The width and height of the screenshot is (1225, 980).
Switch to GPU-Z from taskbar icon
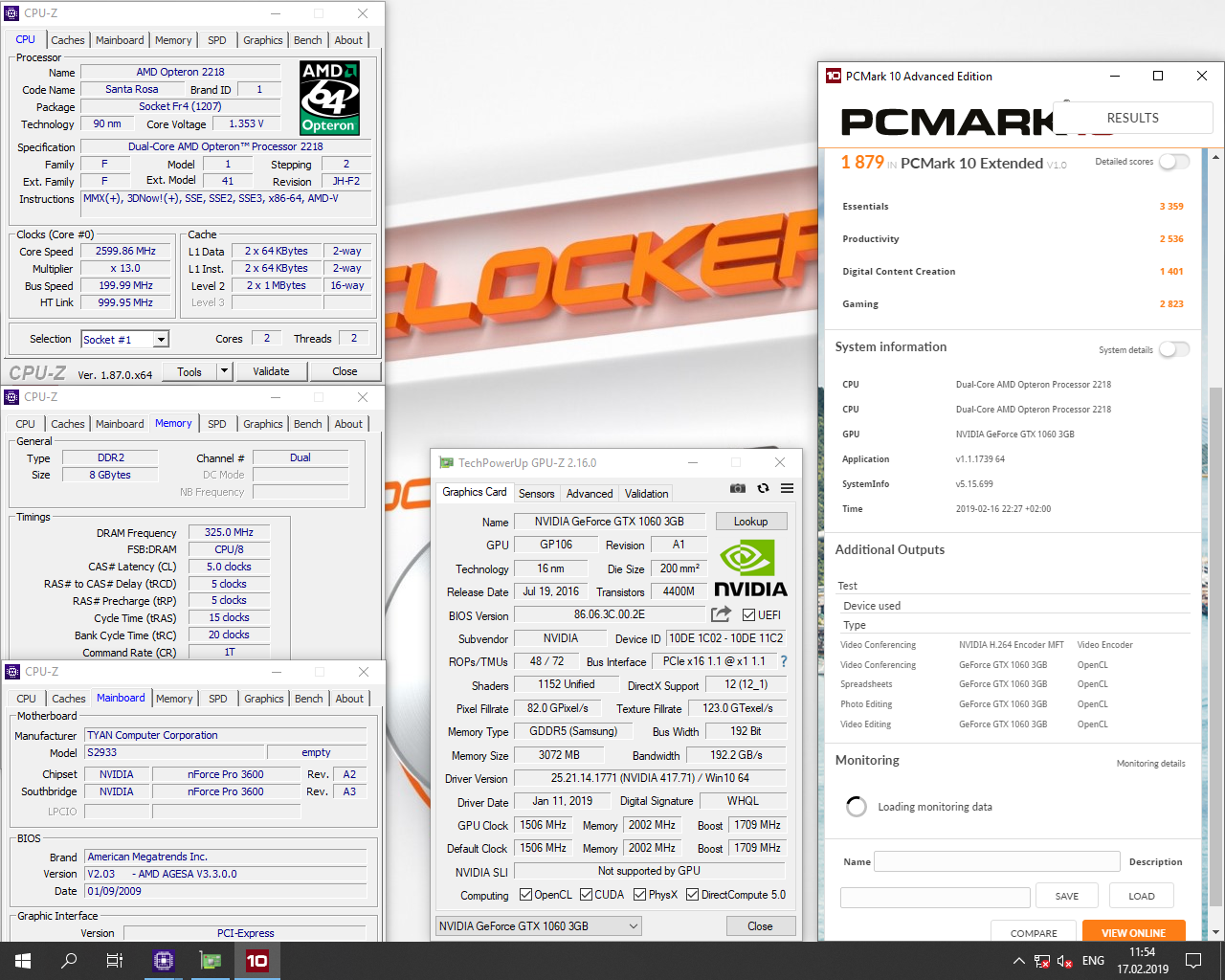point(211,961)
